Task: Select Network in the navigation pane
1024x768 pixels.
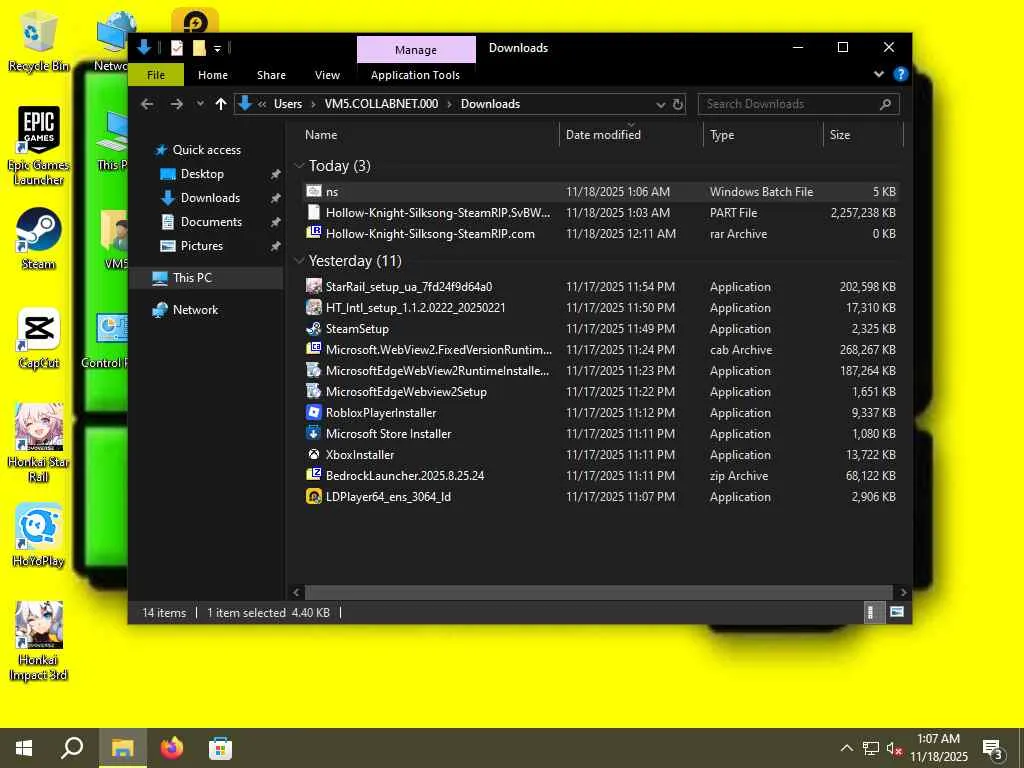Action: pyautogui.click(x=195, y=310)
